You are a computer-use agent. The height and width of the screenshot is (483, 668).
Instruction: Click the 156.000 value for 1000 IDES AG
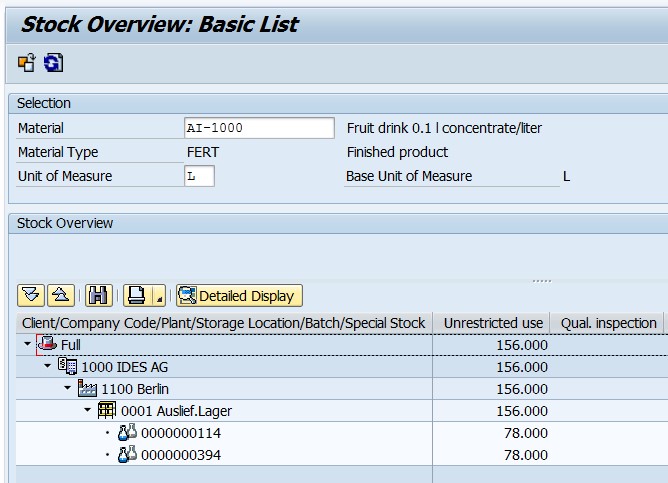point(522,367)
